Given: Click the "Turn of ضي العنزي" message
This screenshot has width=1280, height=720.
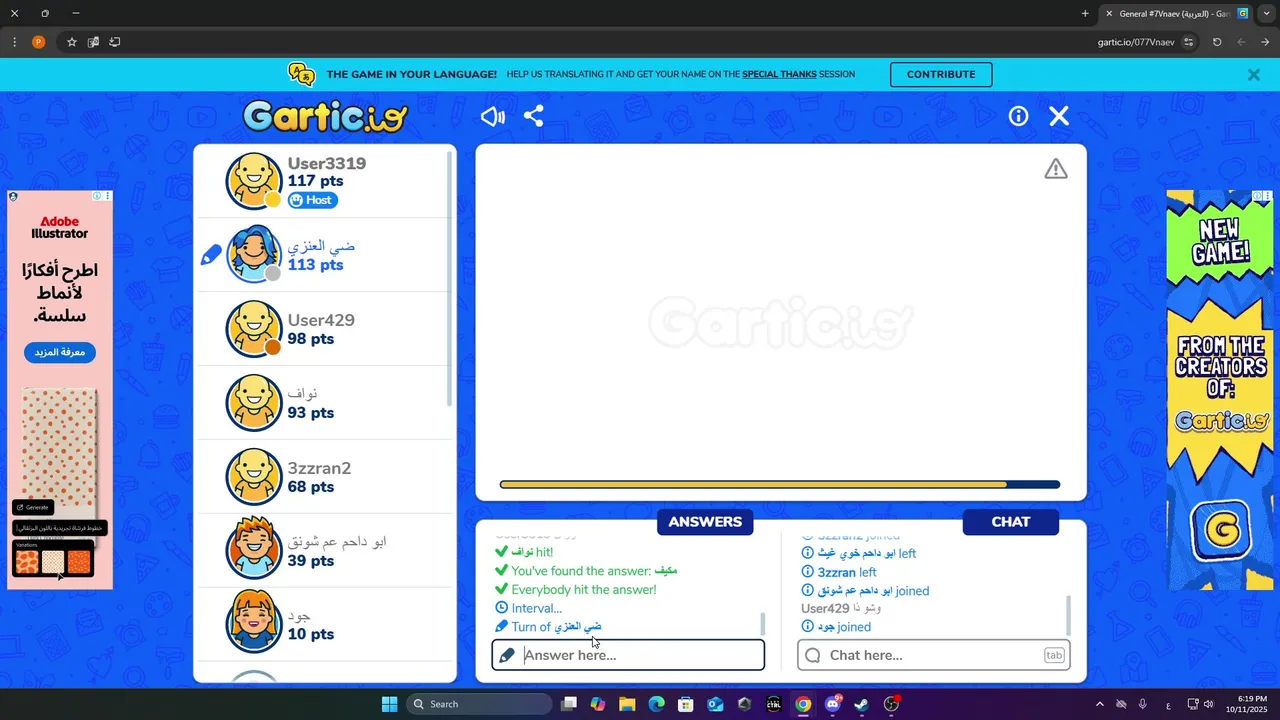Looking at the screenshot, I should click(549, 627).
